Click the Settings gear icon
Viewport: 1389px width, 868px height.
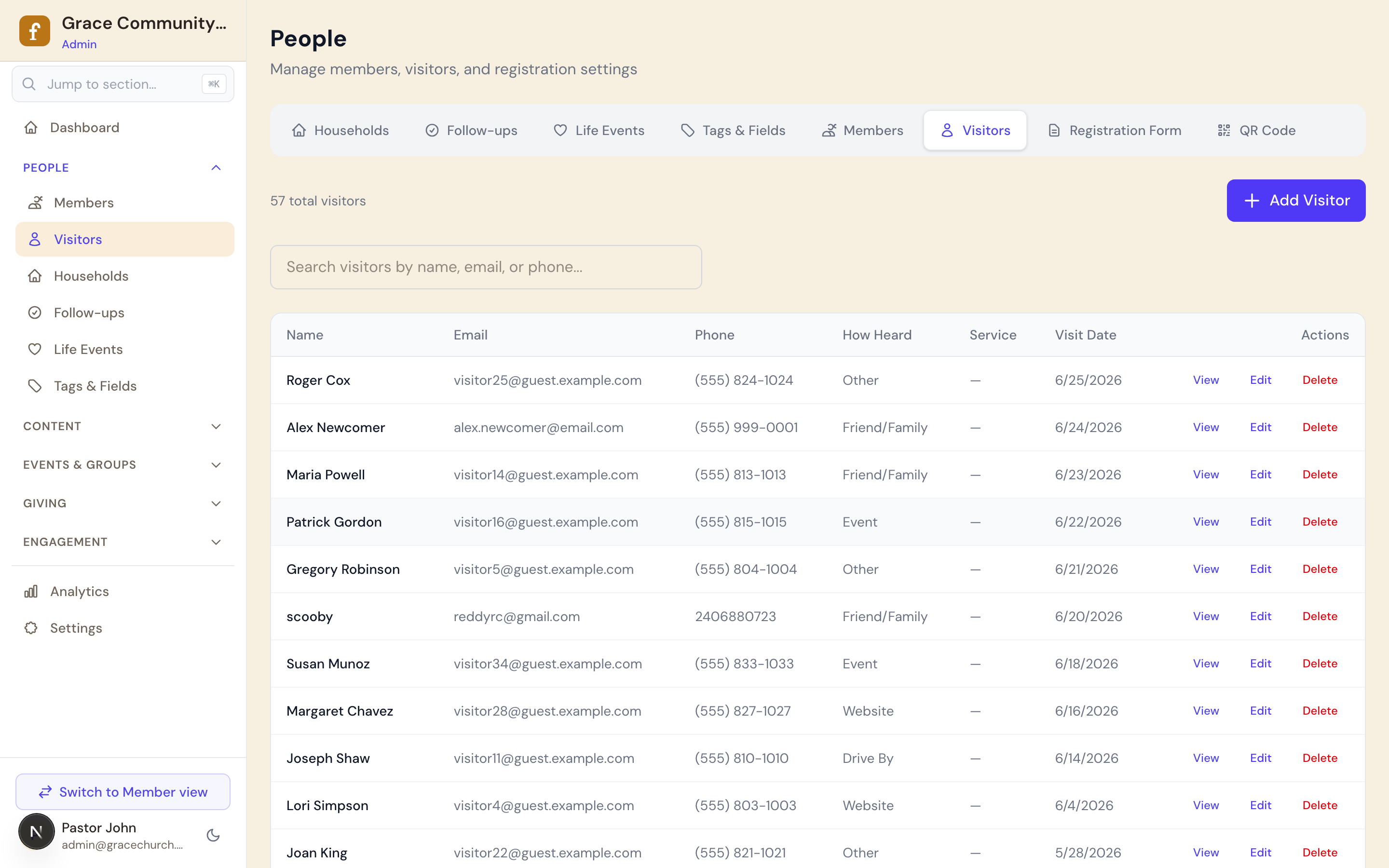(31, 628)
